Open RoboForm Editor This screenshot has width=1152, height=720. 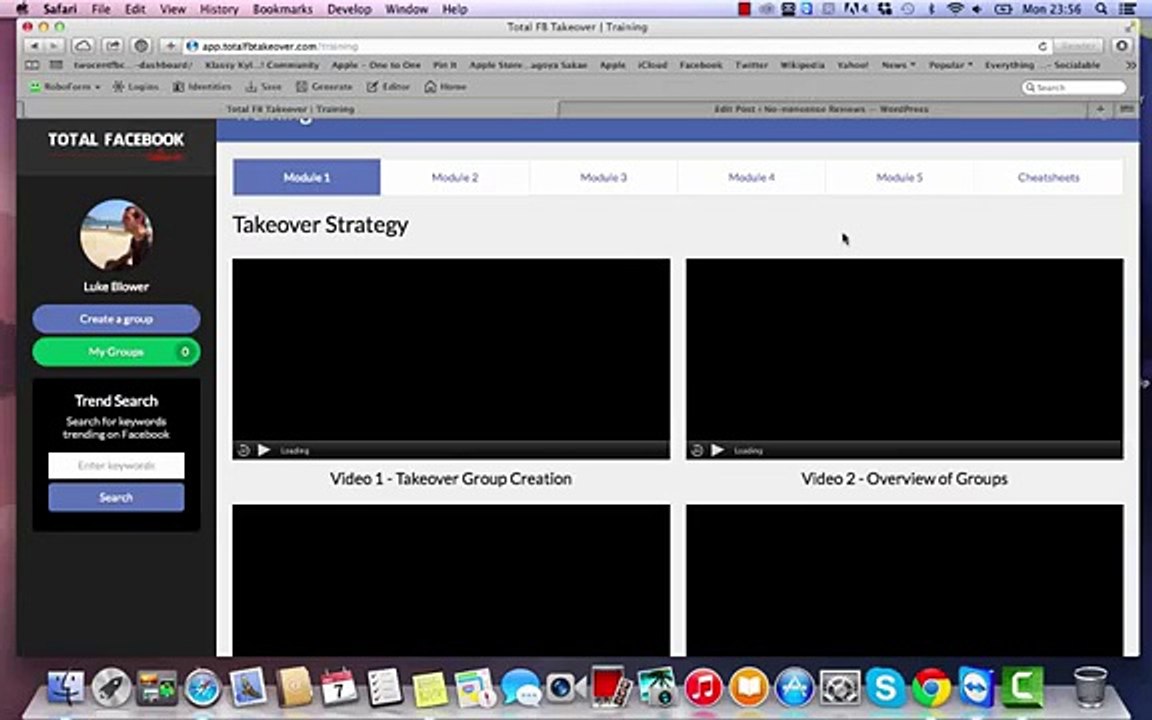tap(388, 87)
